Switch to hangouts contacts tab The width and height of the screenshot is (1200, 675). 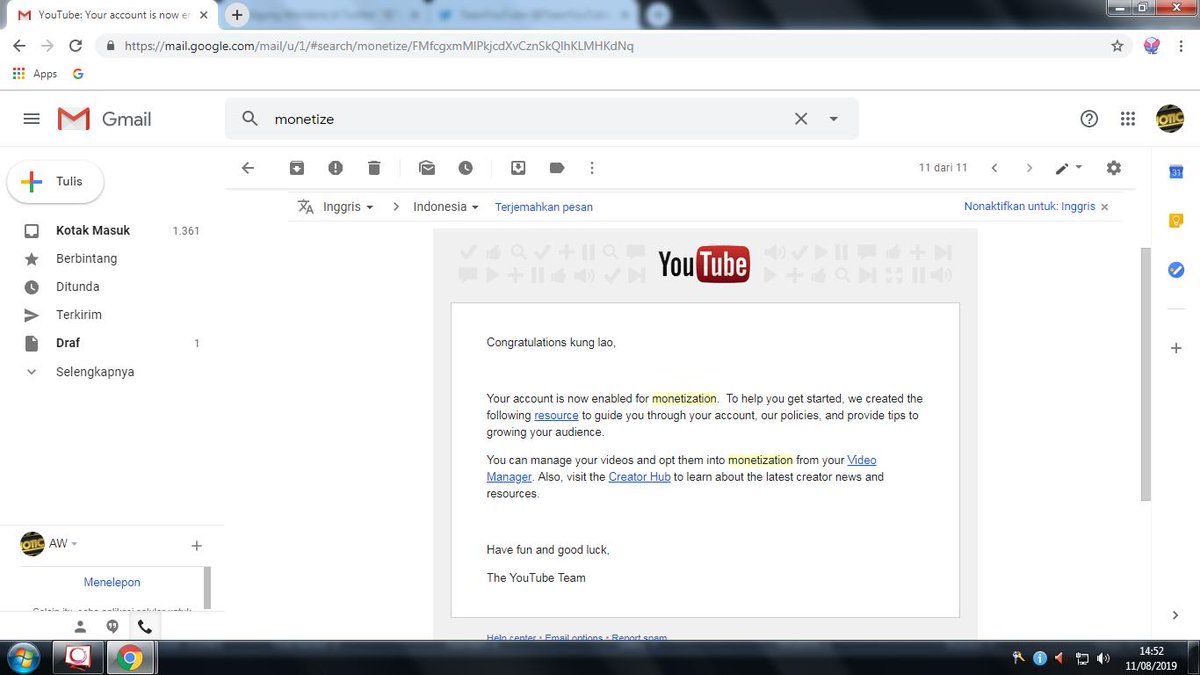tap(80, 626)
